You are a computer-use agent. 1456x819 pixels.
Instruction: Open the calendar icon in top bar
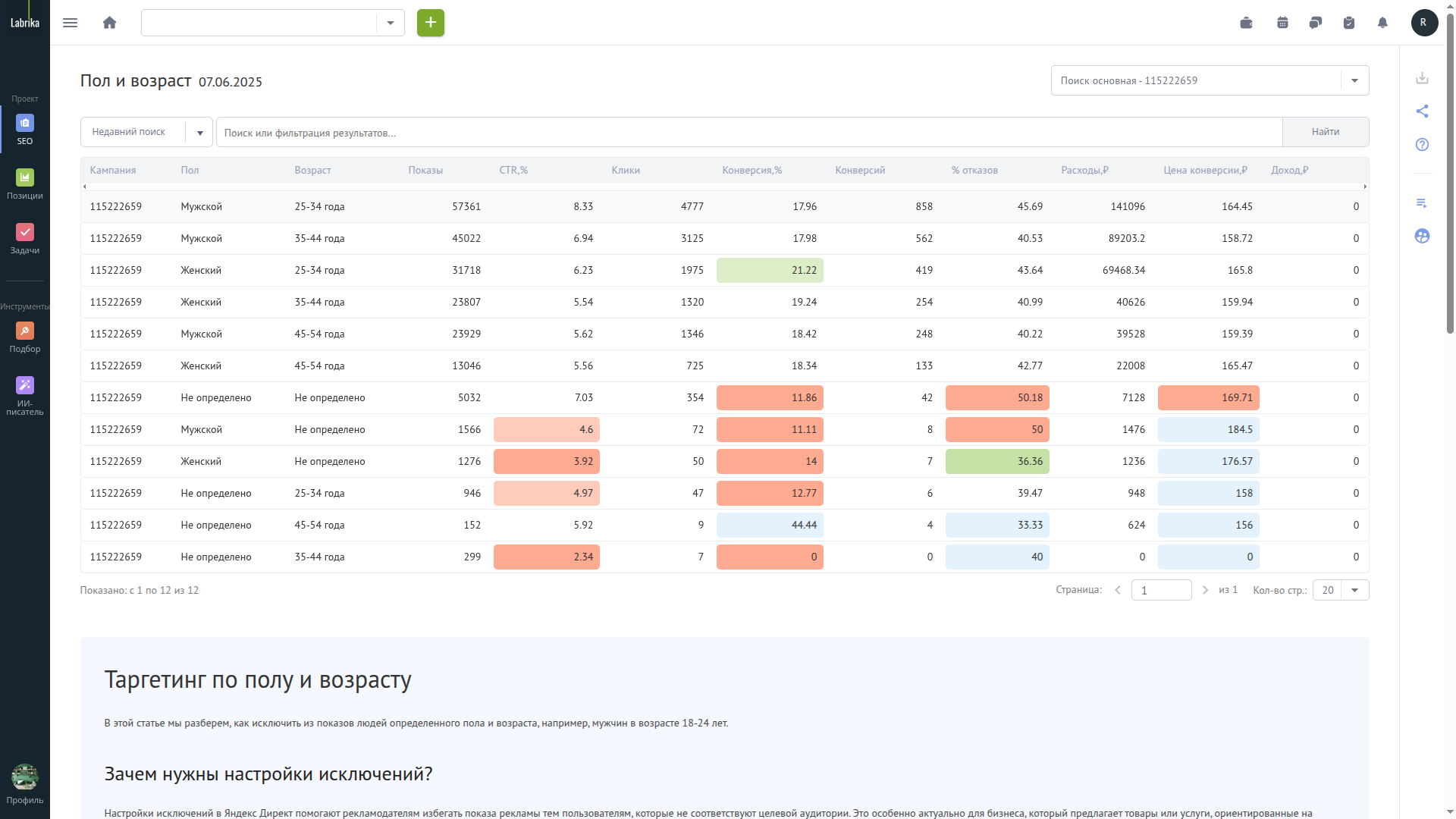click(x=1282, y=23)
